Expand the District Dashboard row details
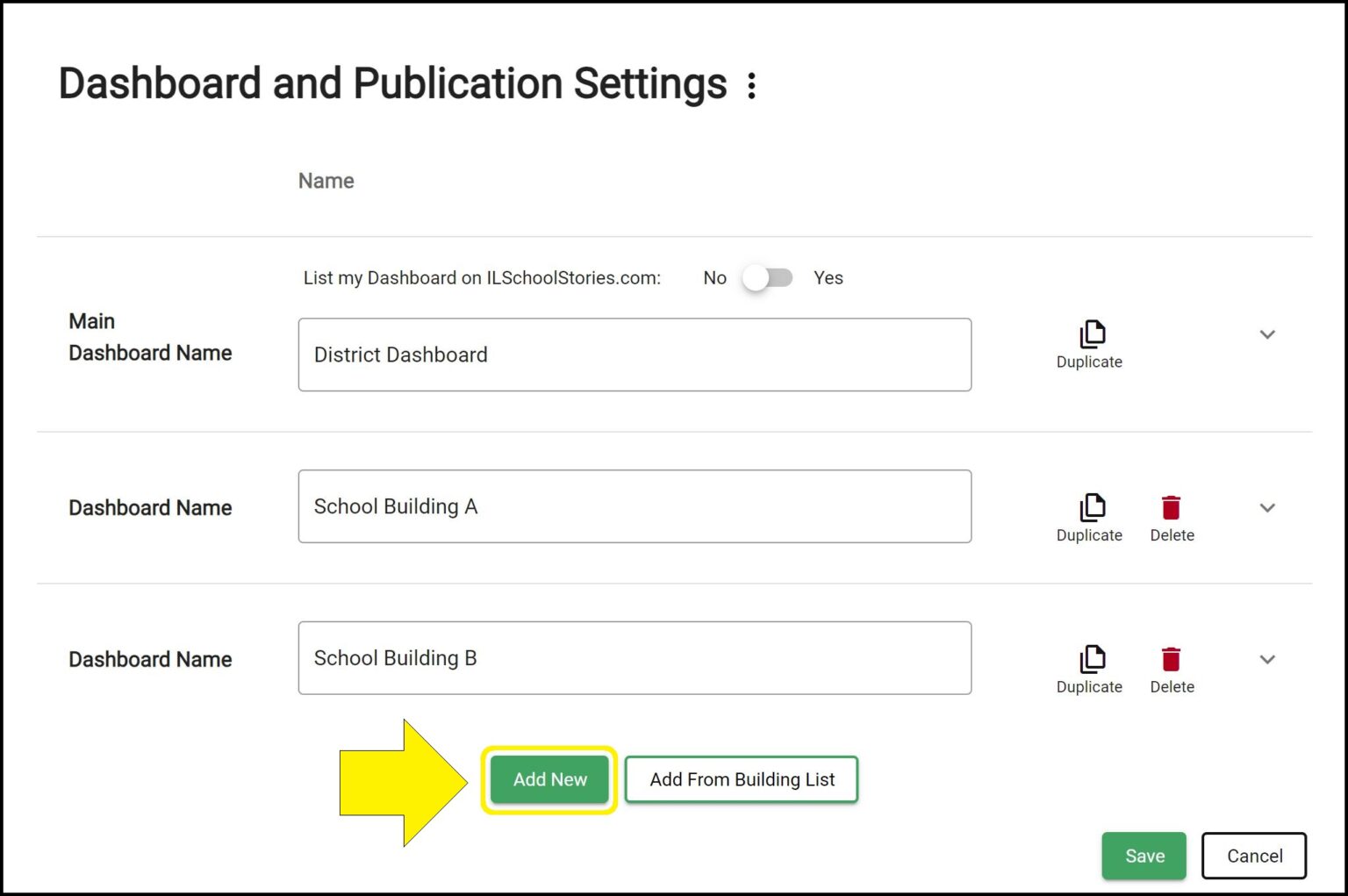Image resolution: width=1348 pixels, height=896 pixels. tap(1267, 334)
